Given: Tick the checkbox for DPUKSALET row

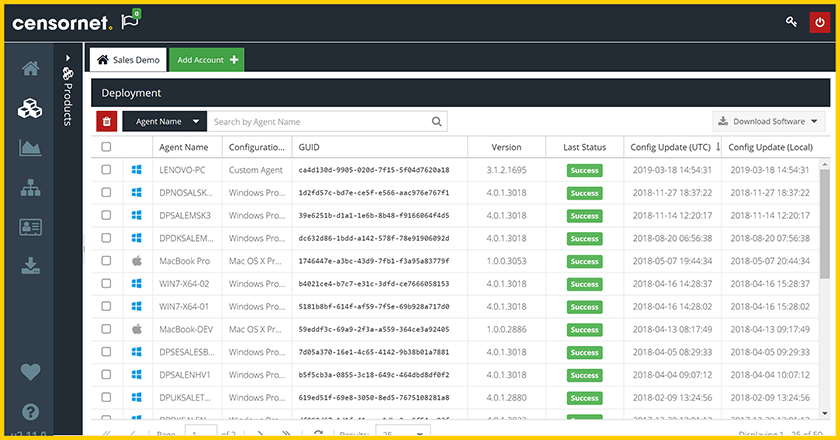Looking at the screenshot, I should (x=106, y=397).
